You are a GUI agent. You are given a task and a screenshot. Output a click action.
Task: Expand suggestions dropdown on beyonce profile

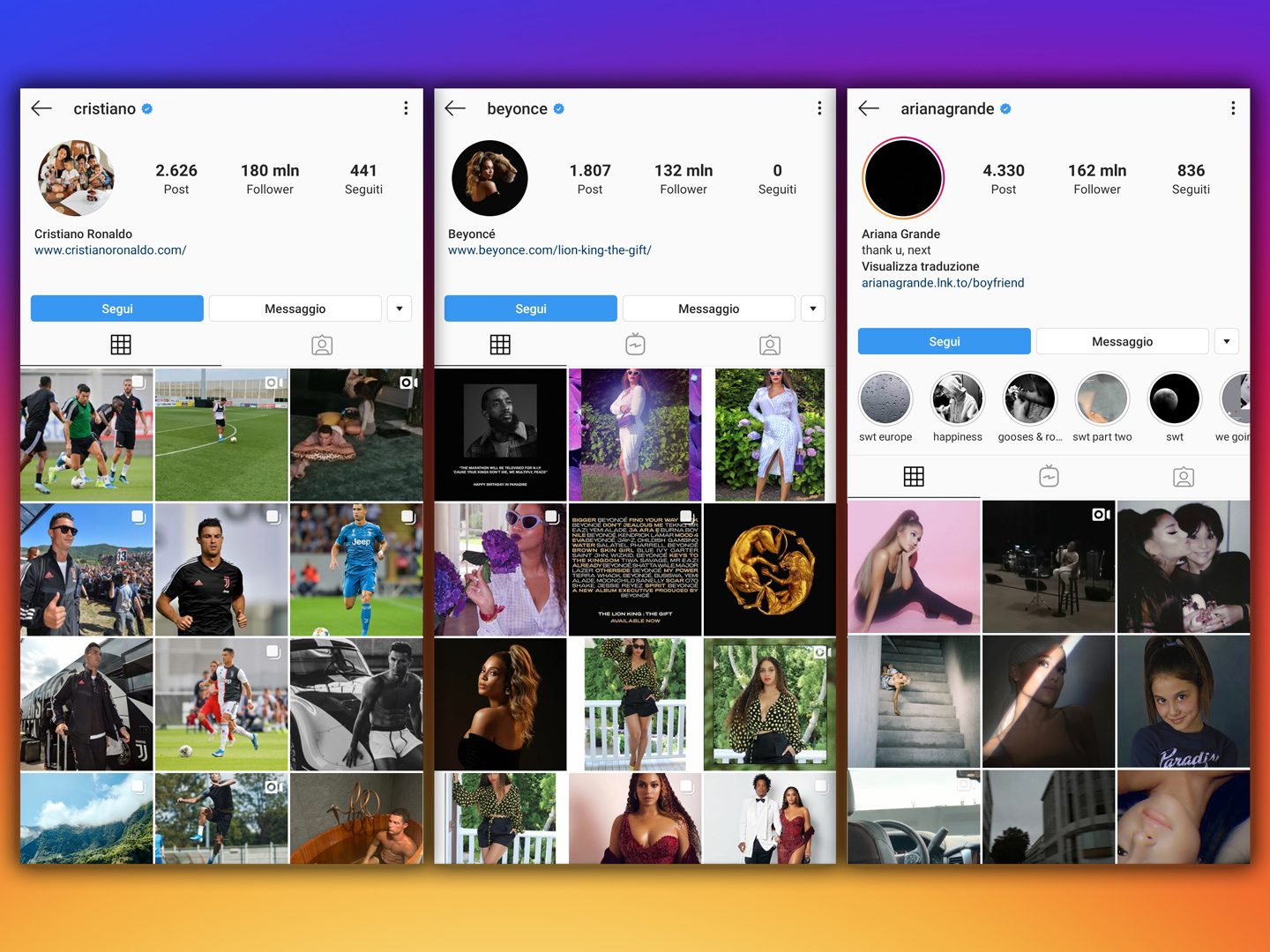tap(813, 309)
